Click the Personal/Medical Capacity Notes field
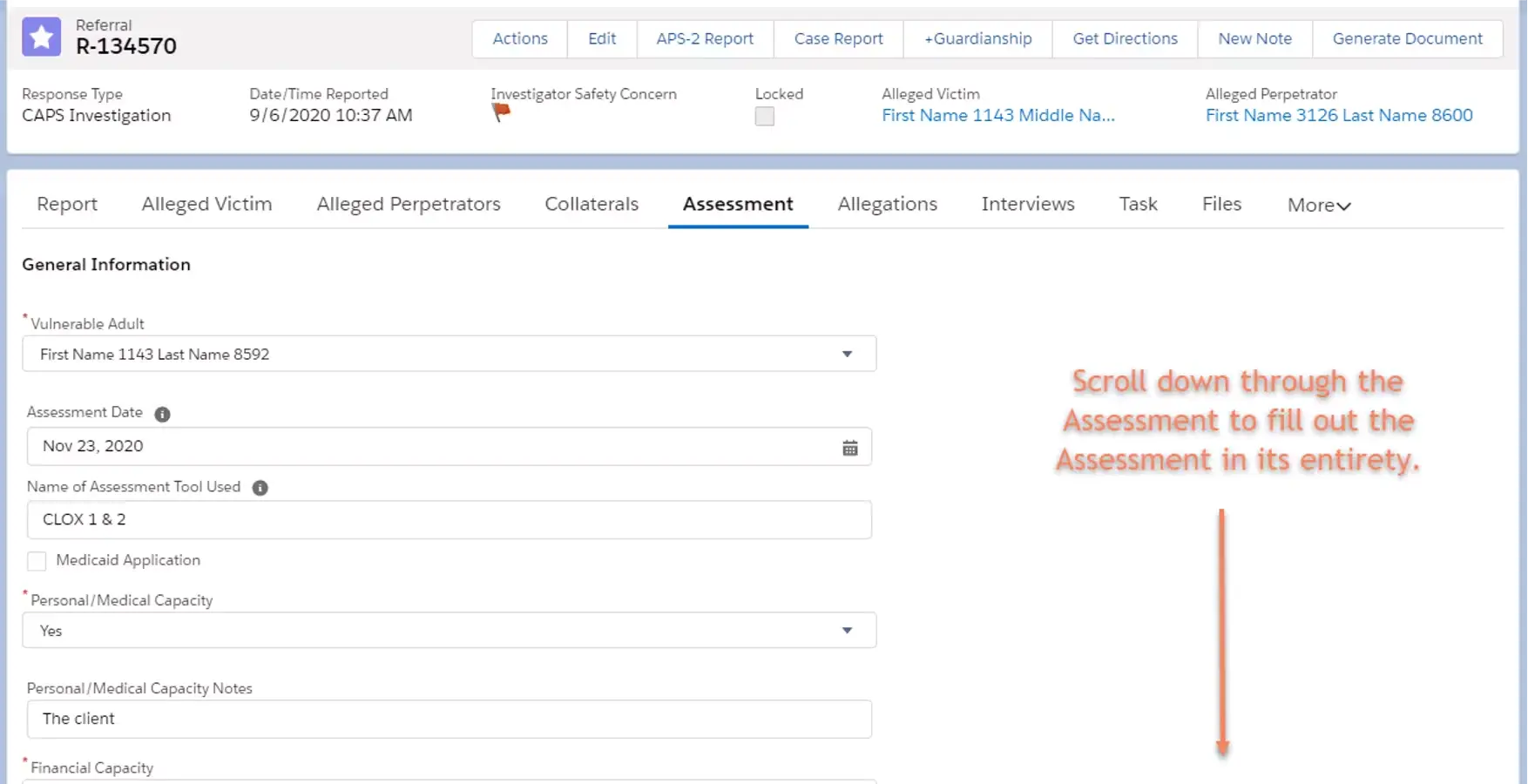Image resolution: width=1528 pixels, height=784 pixels. [x=449, y=719]
